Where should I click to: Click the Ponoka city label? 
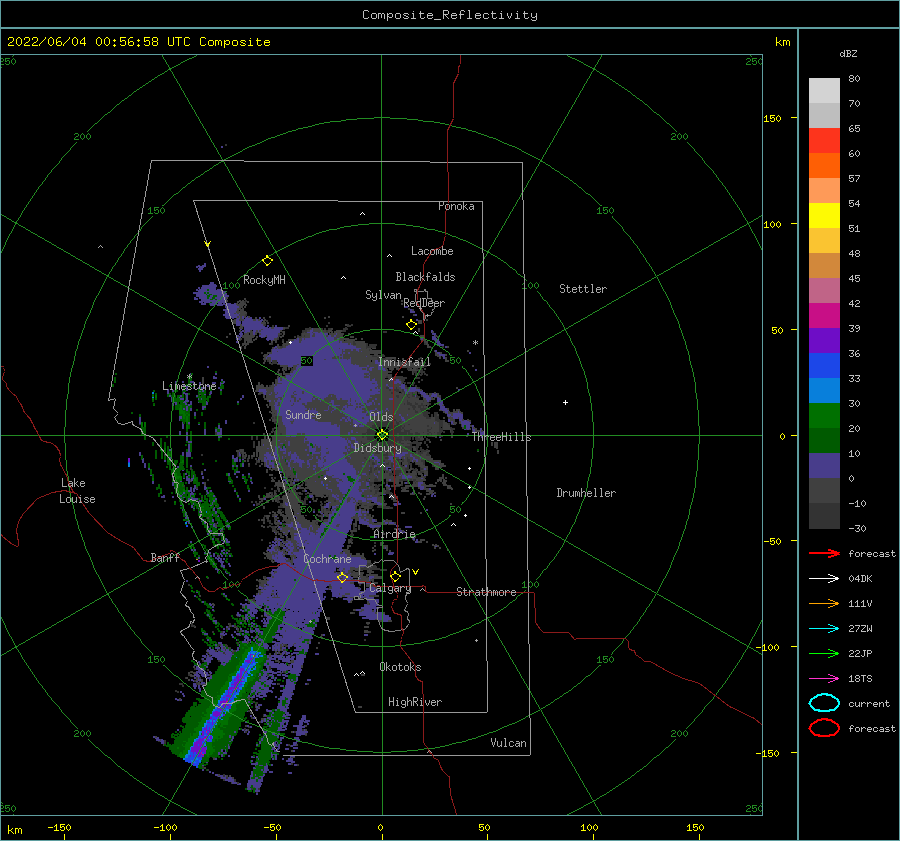(x=456, y=206)
